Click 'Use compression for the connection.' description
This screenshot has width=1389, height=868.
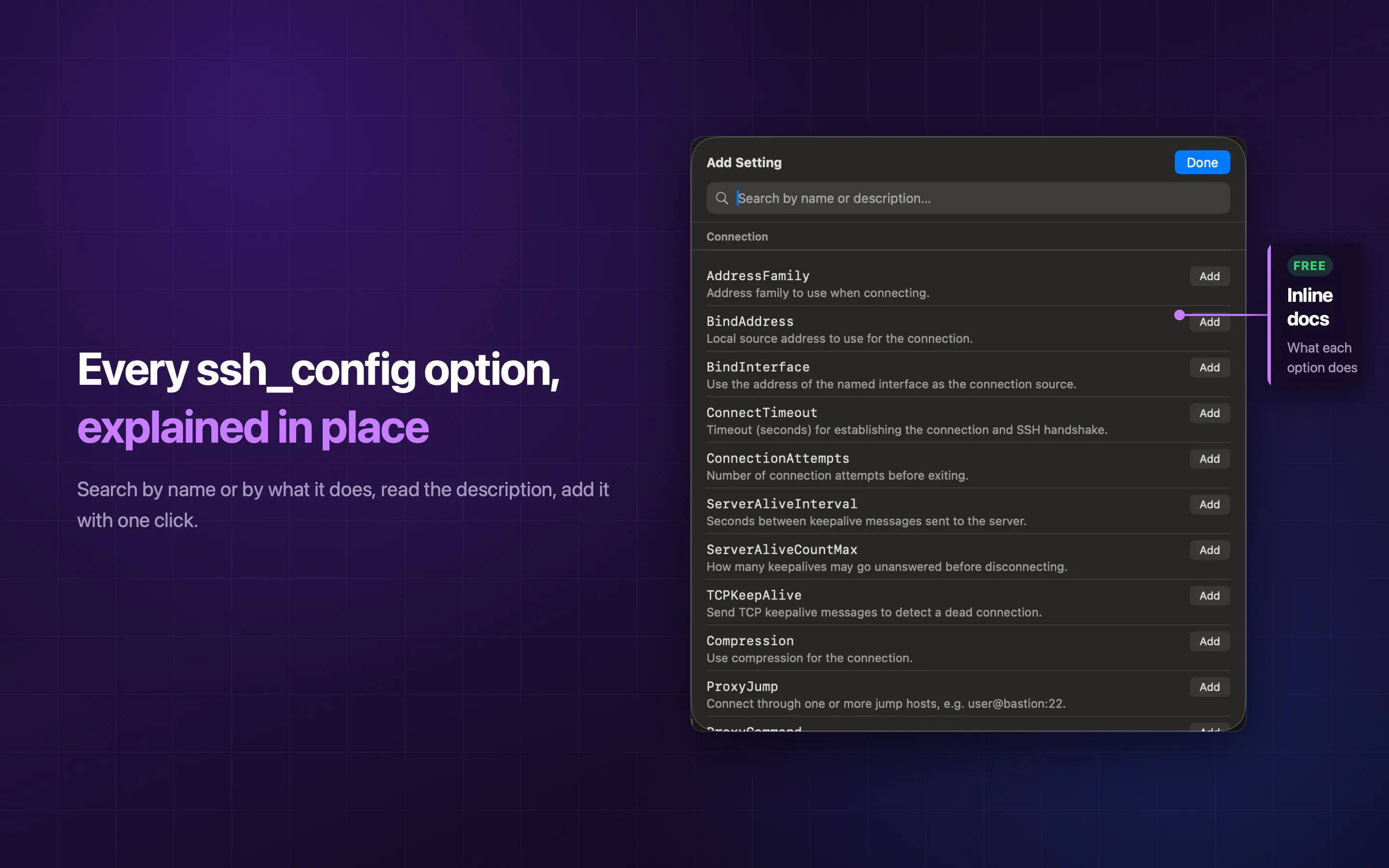pos(809,658)
